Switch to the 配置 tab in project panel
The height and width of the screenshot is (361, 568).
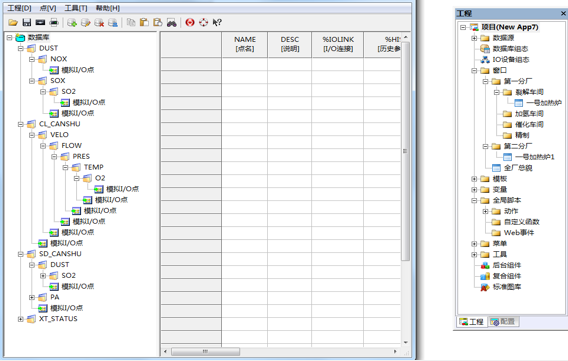(503, 322)
